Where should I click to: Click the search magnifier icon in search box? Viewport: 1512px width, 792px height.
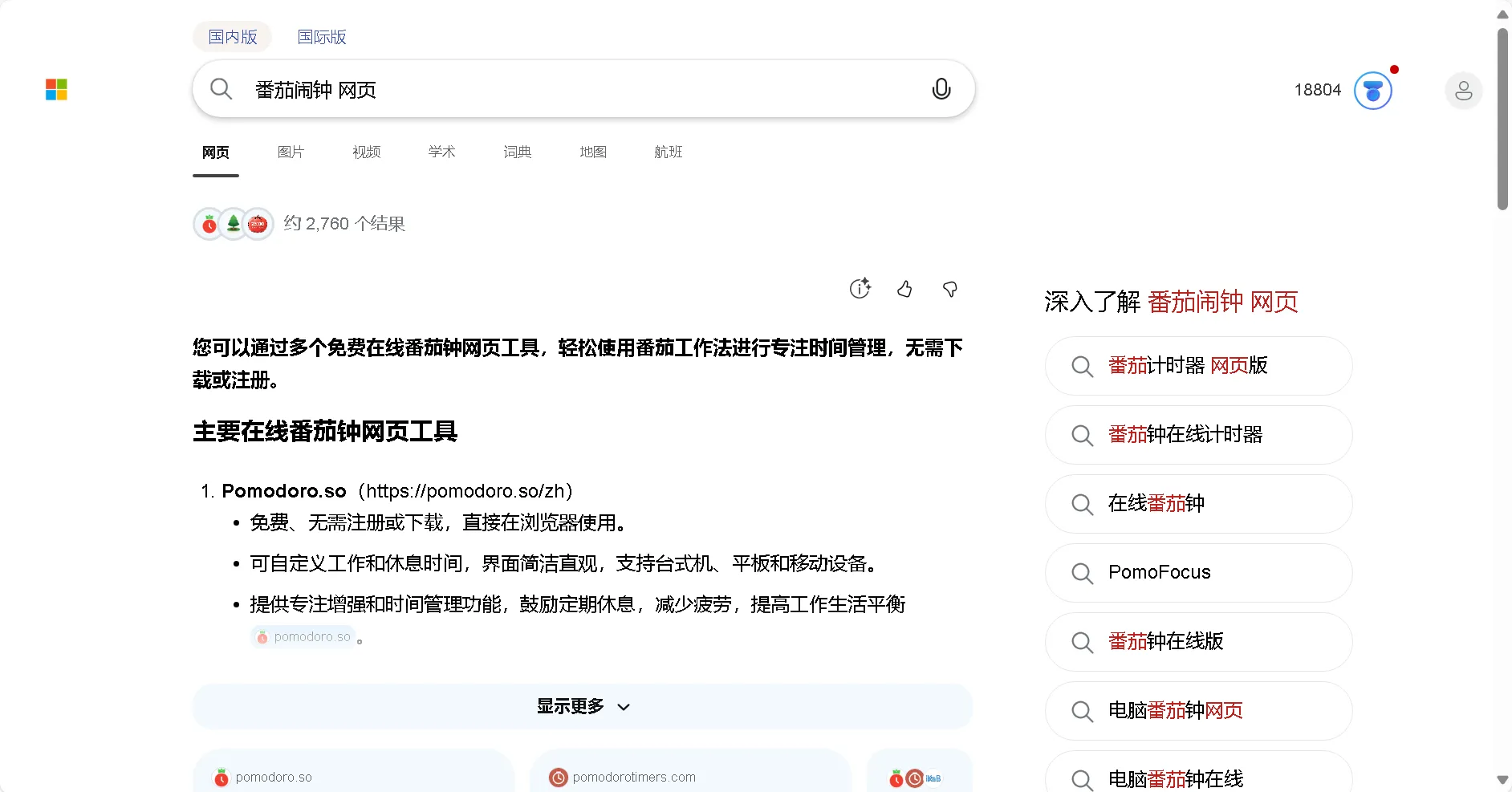click(221, 89)
